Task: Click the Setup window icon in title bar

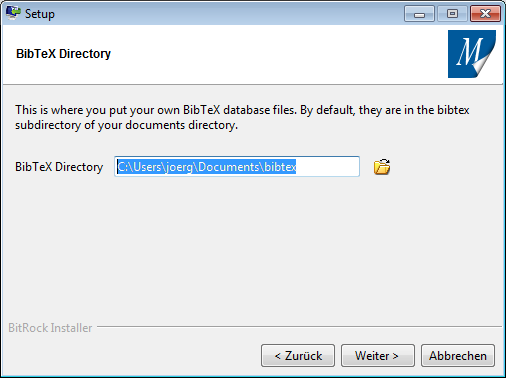Action: coord(13,13)
